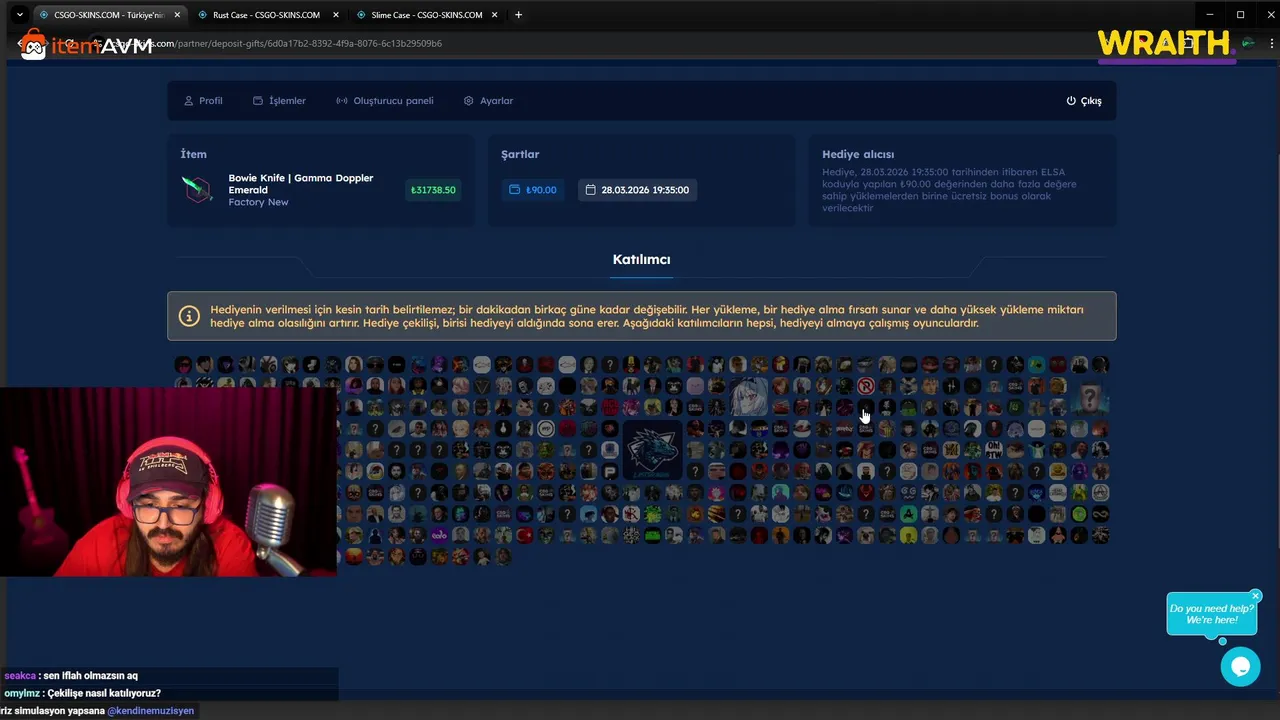This screenshot has width=1280, height=720.
Task: Click the Bowie Knife item image
Action: [x=198, y=189]
